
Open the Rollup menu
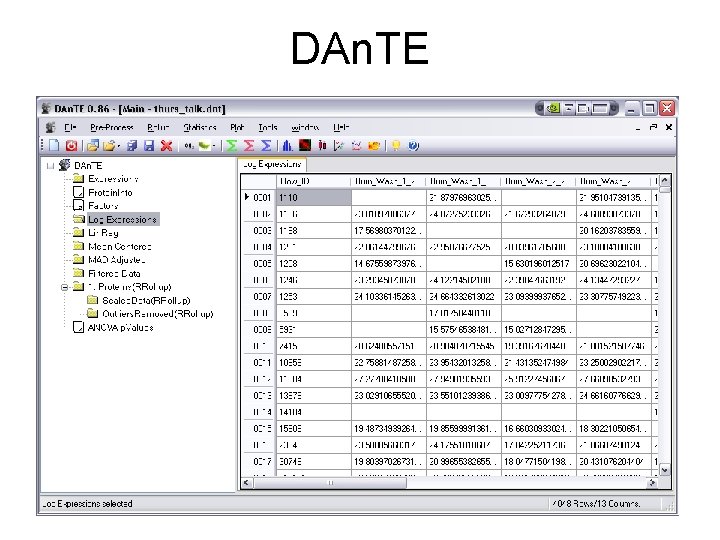(158, 127)
